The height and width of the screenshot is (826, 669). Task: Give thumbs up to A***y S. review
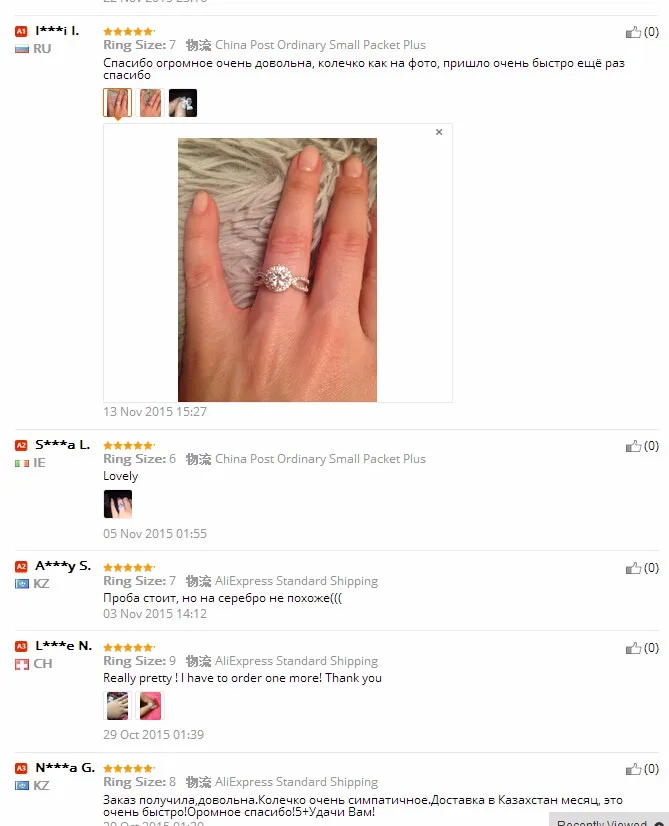[633, 568]
